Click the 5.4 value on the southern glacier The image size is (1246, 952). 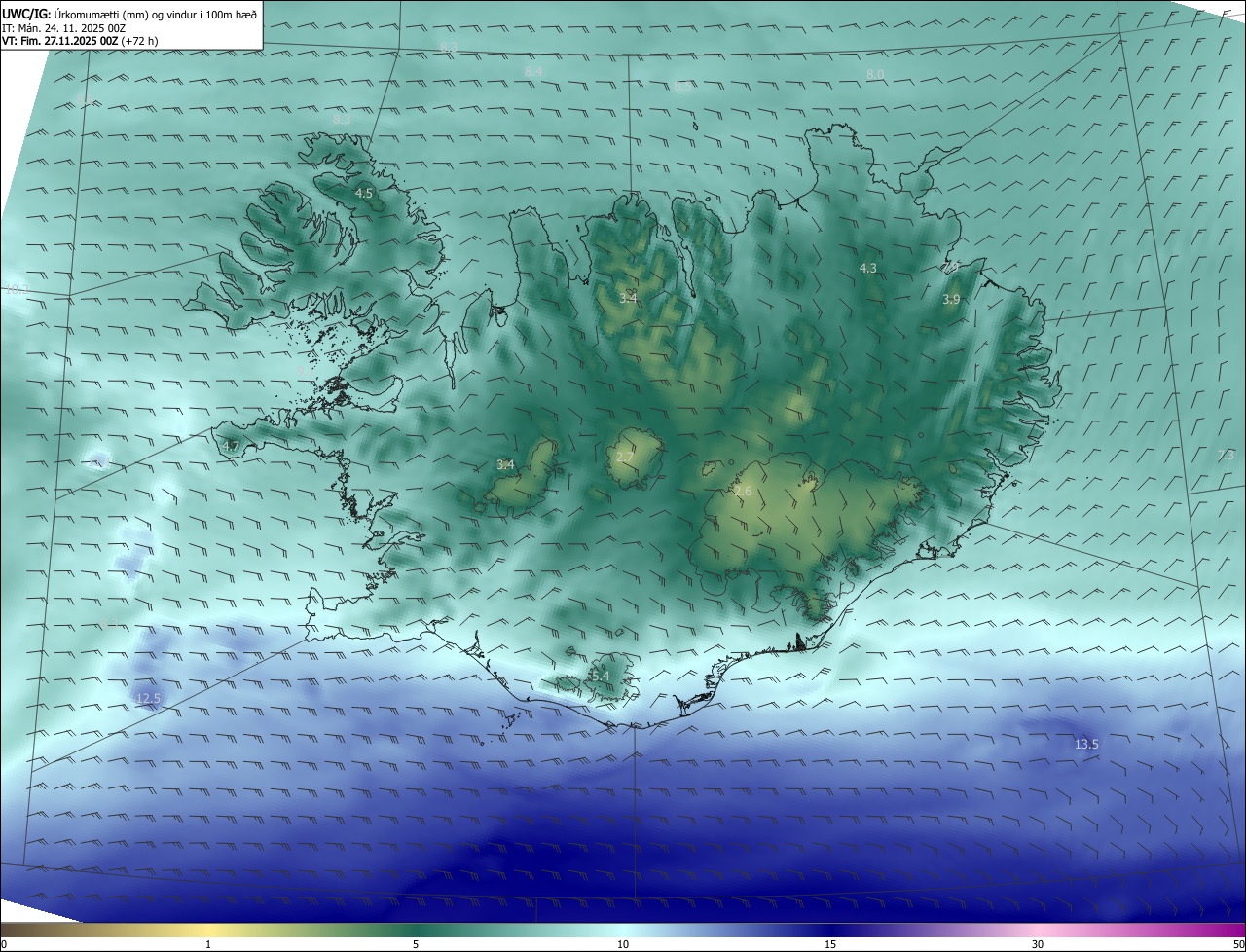pos(600,676)
